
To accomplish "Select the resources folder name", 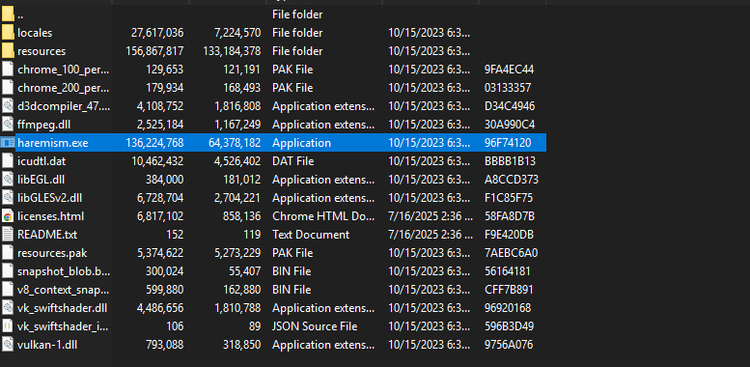I will (x=42, y=51).
